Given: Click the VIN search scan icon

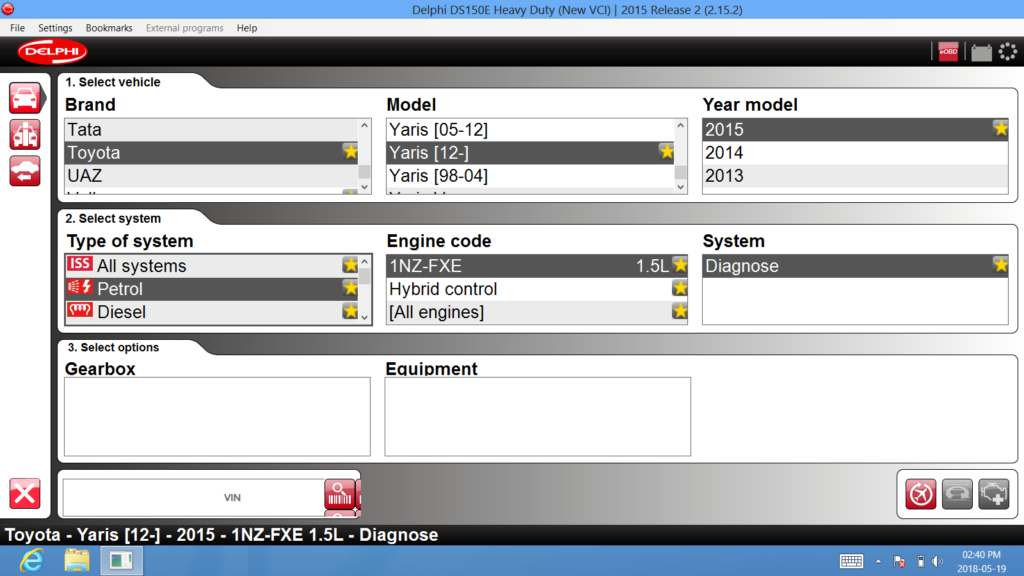Looking at the screenshot, I should pyautogui.click(x=339, y=494).
